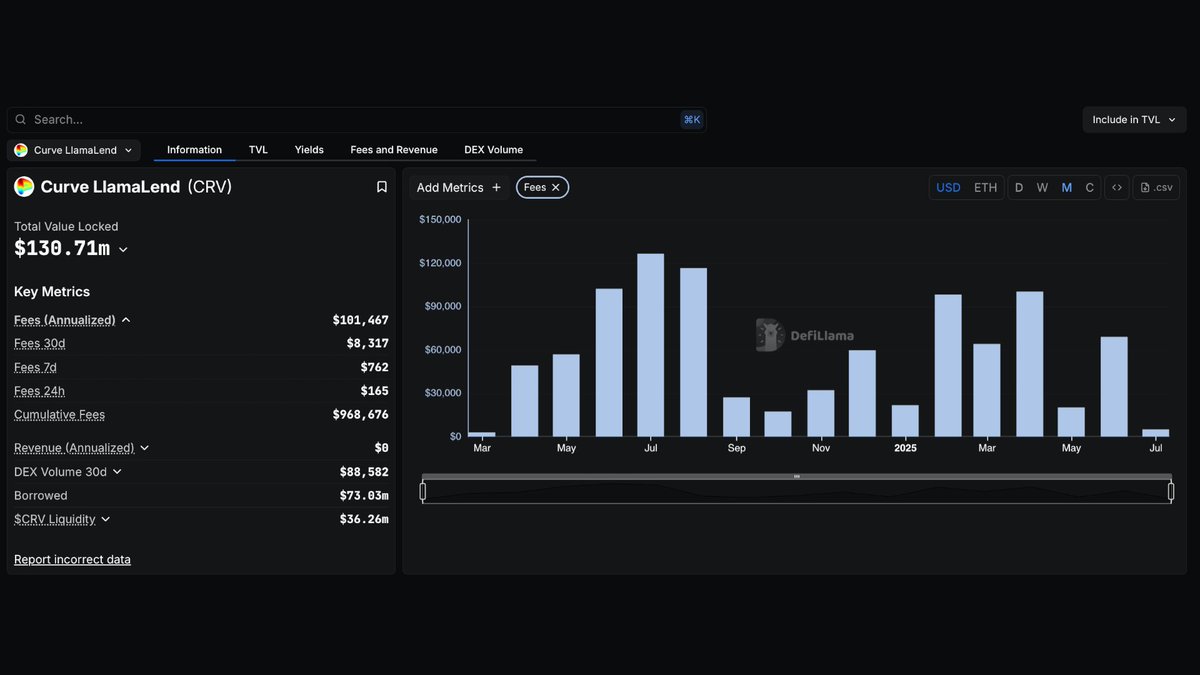Click the $73.03m Borrowed value
The image size is (1200, 675).
click(x=364, y=496)
